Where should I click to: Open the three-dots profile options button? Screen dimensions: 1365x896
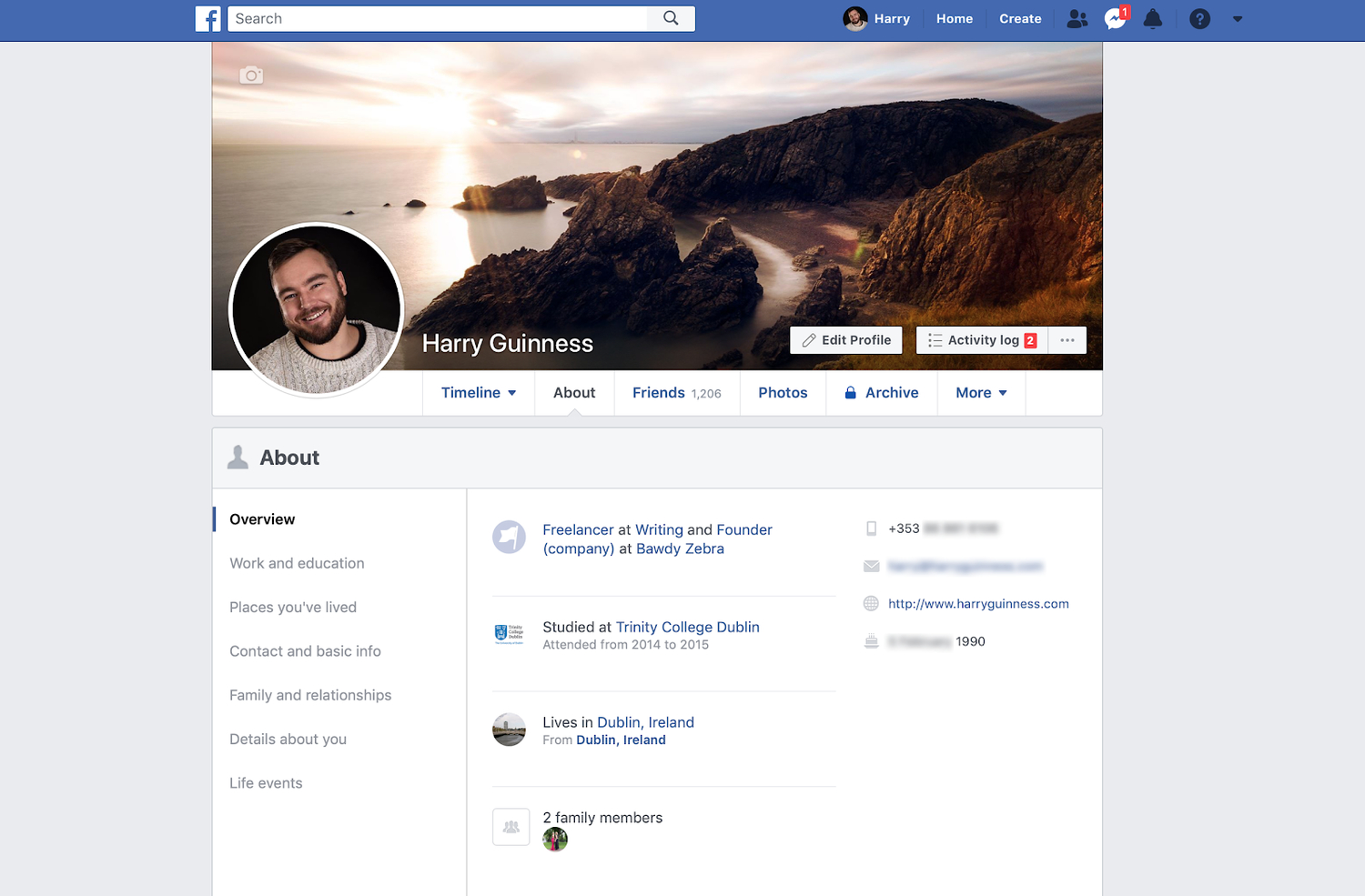(x=1067, y=340)
